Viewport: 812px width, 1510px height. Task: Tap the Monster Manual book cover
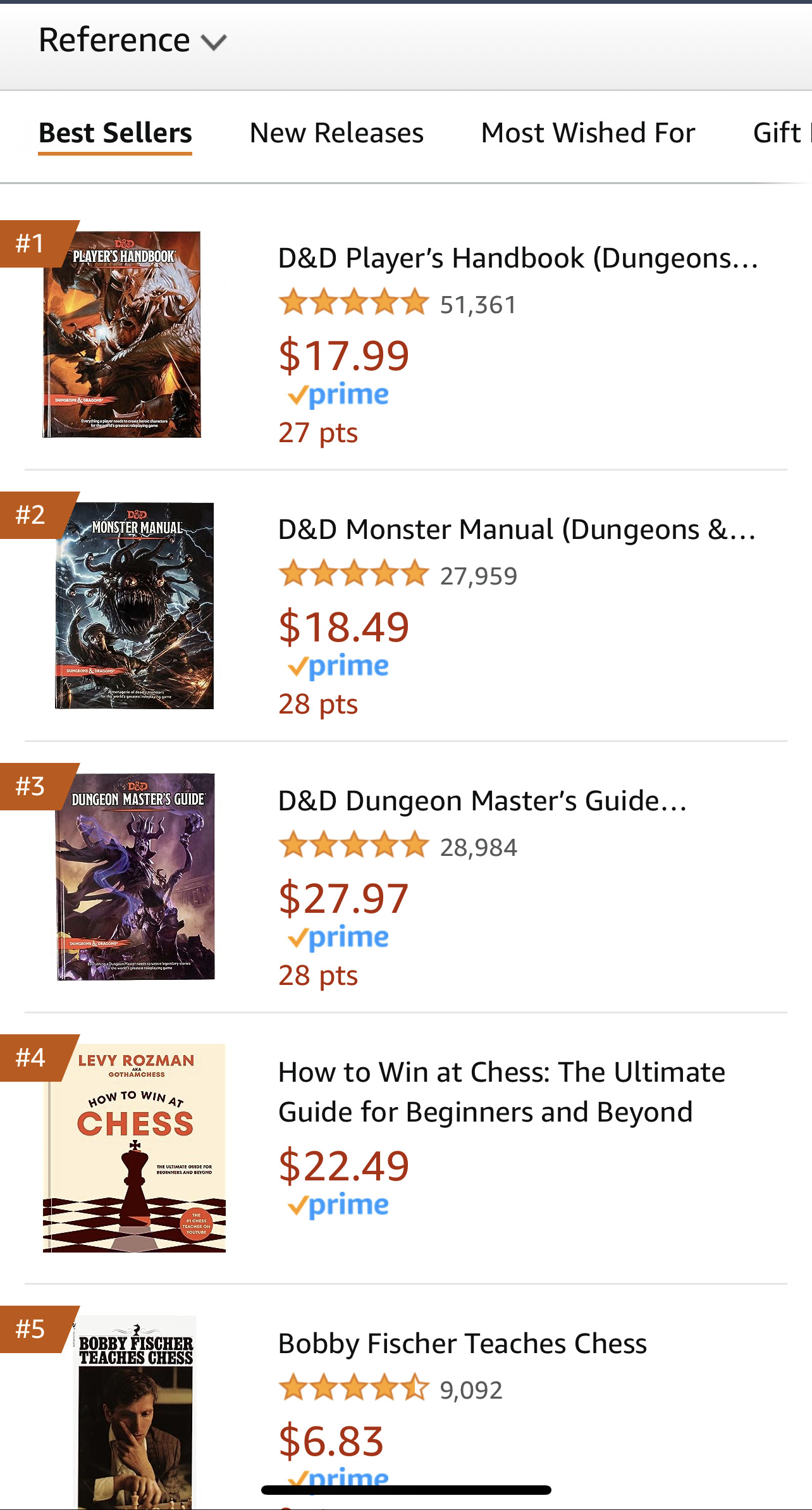[135, 605]
